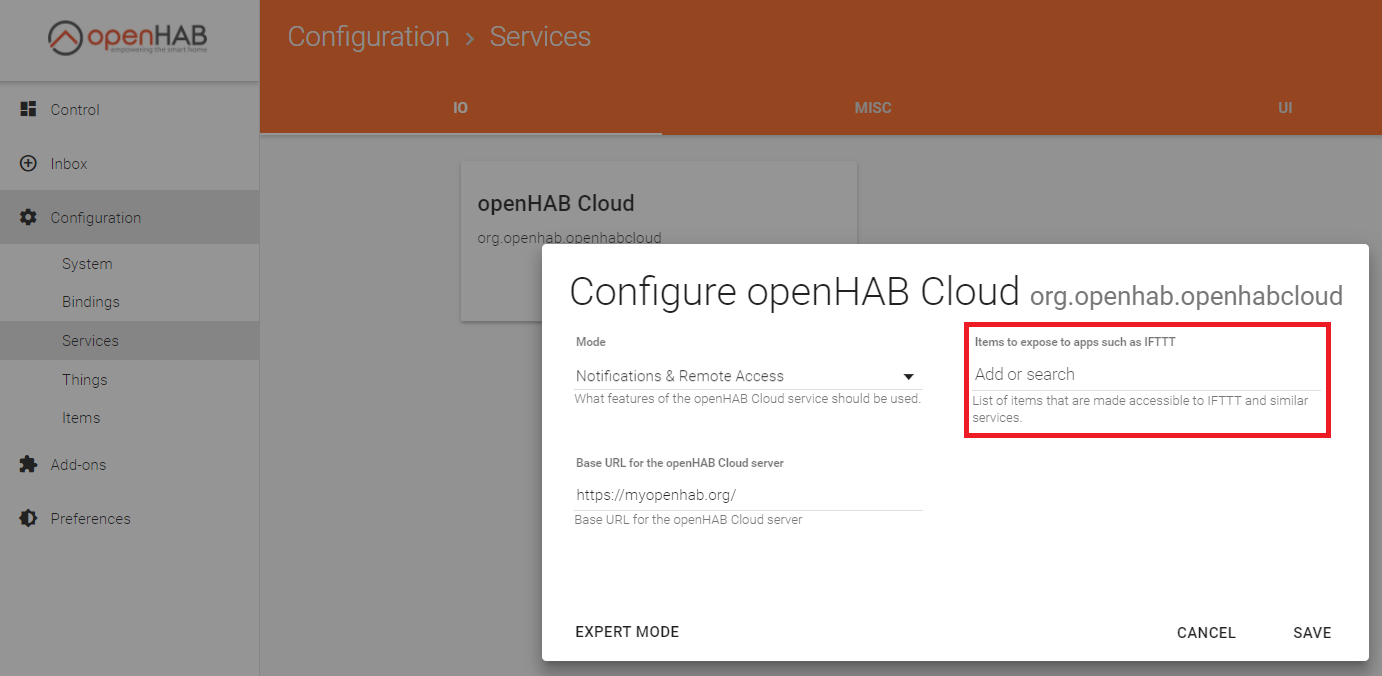Click the openHAB logo
Screen dimensions: 1382x676
point(128,38)
